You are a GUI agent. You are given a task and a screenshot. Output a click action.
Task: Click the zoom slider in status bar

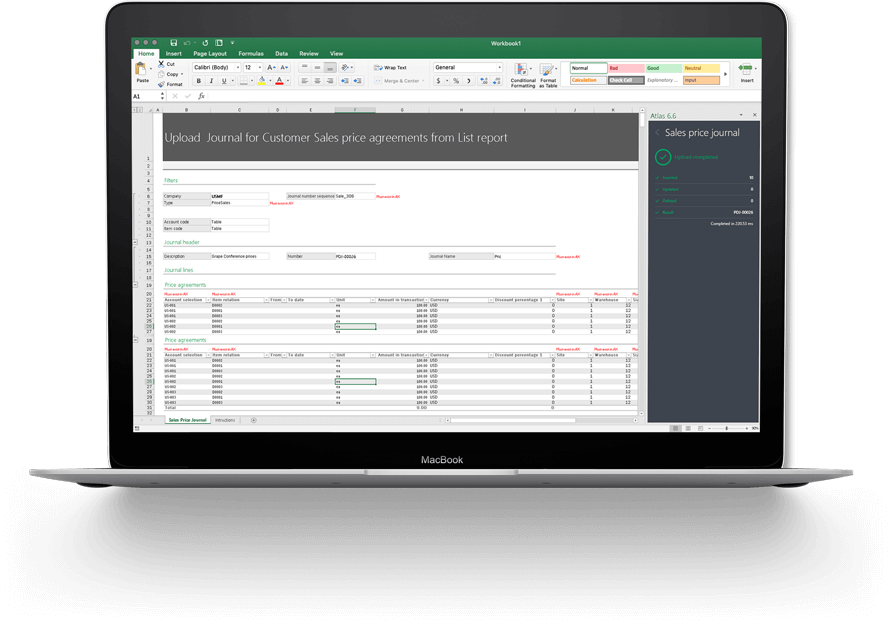click(728, 428)
